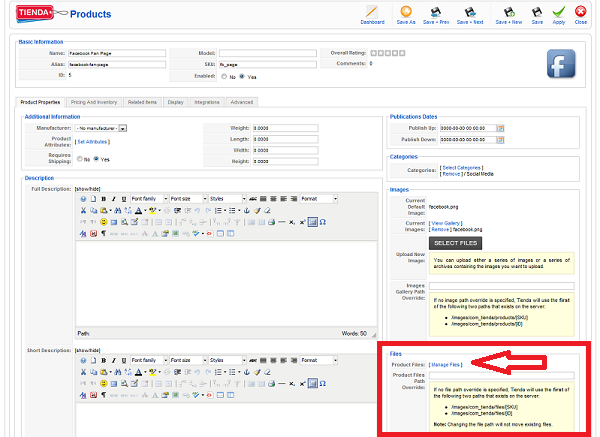Screen dimensions: 600x437
Task: Click New document in the Full Description editor
Action: point(93,199)
